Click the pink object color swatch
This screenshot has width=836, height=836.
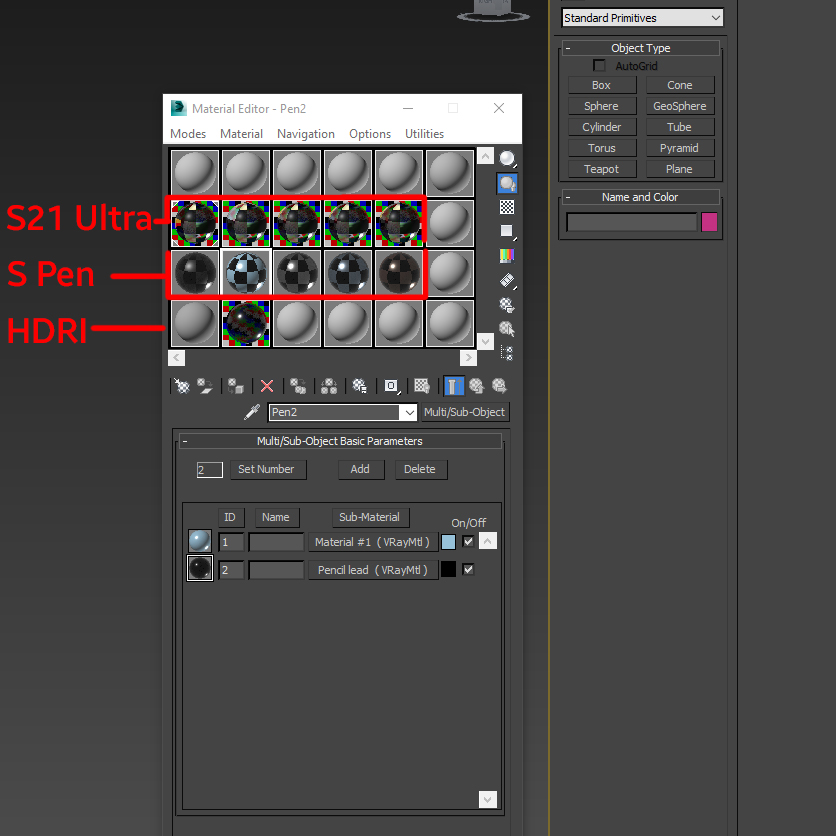pos(709,222)
